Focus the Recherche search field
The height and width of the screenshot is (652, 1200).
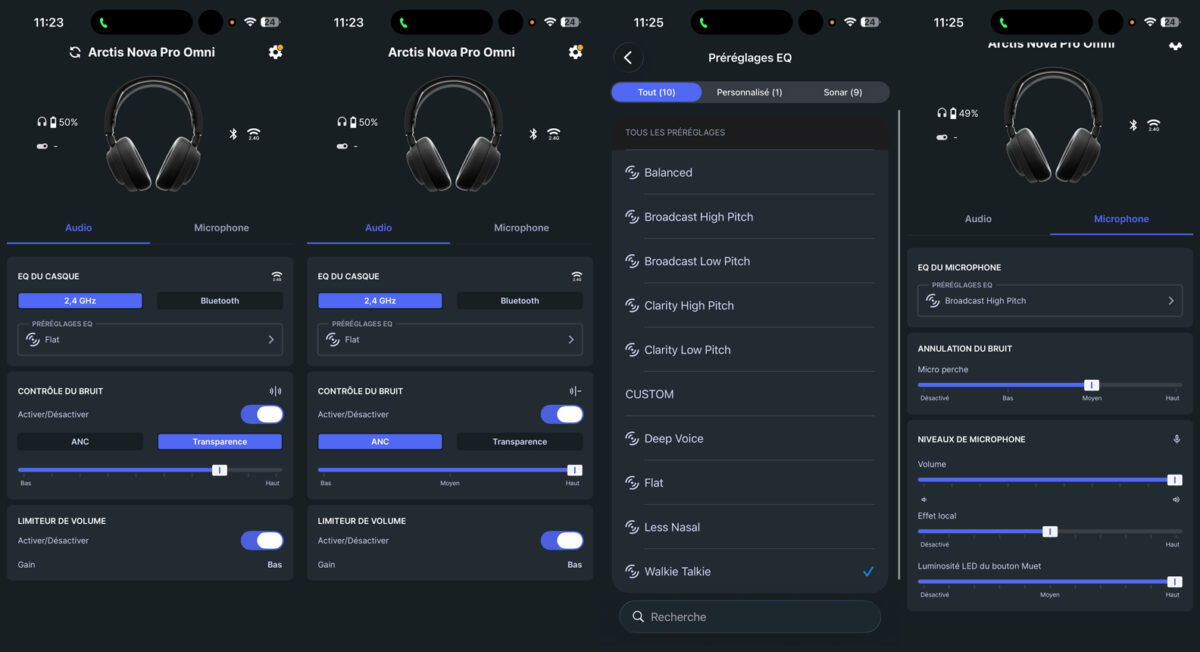click(750, 617)
